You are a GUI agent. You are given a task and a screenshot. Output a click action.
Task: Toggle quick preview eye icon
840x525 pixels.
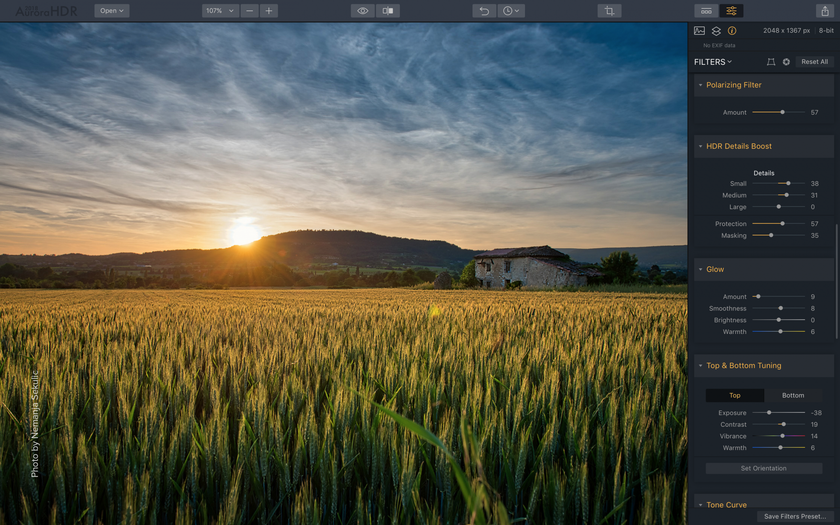coord(363,11)
